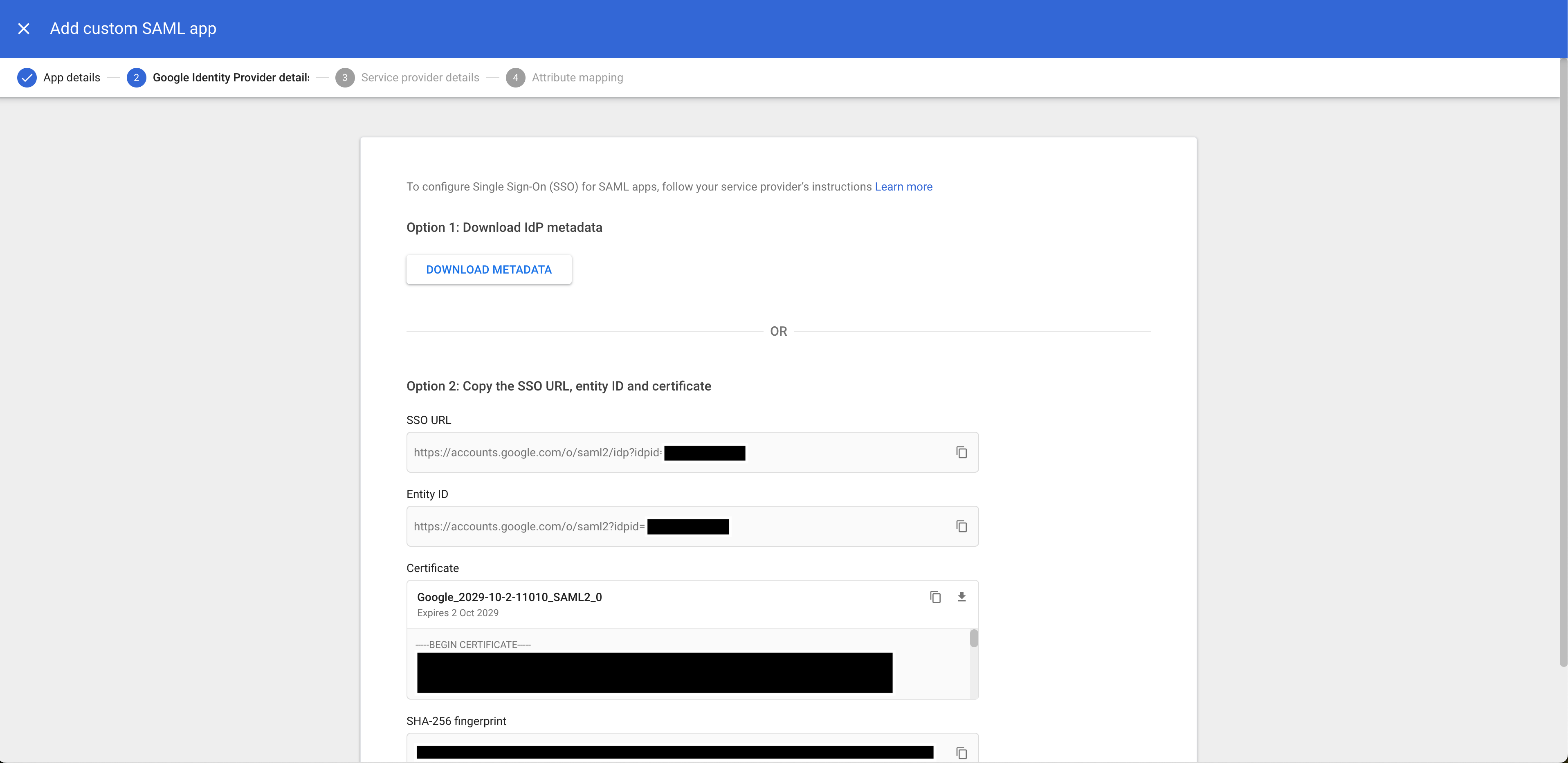Viewport: 1568px width, 763px height.
Task: Click the step 4 circle icon
Action: [x=516, y=77]
